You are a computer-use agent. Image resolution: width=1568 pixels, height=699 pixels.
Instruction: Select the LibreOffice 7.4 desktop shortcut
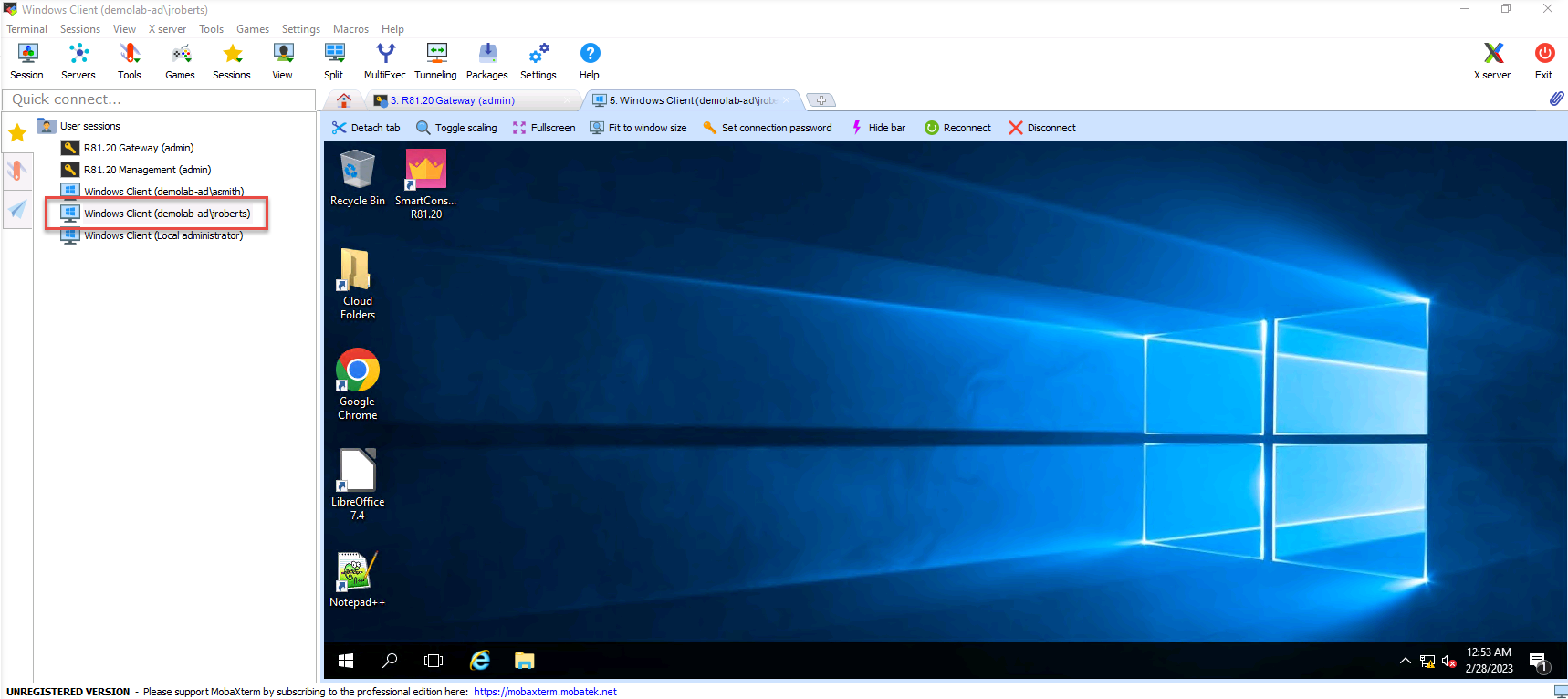358,485
